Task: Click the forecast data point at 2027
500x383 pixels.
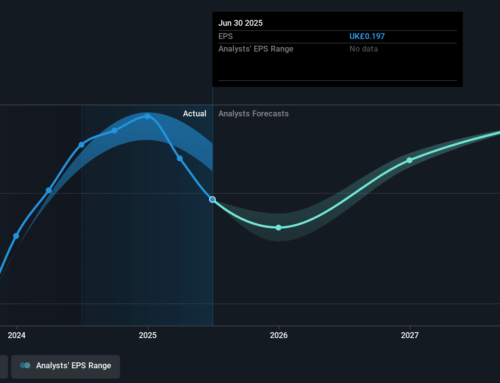Action: pos(410,160)
